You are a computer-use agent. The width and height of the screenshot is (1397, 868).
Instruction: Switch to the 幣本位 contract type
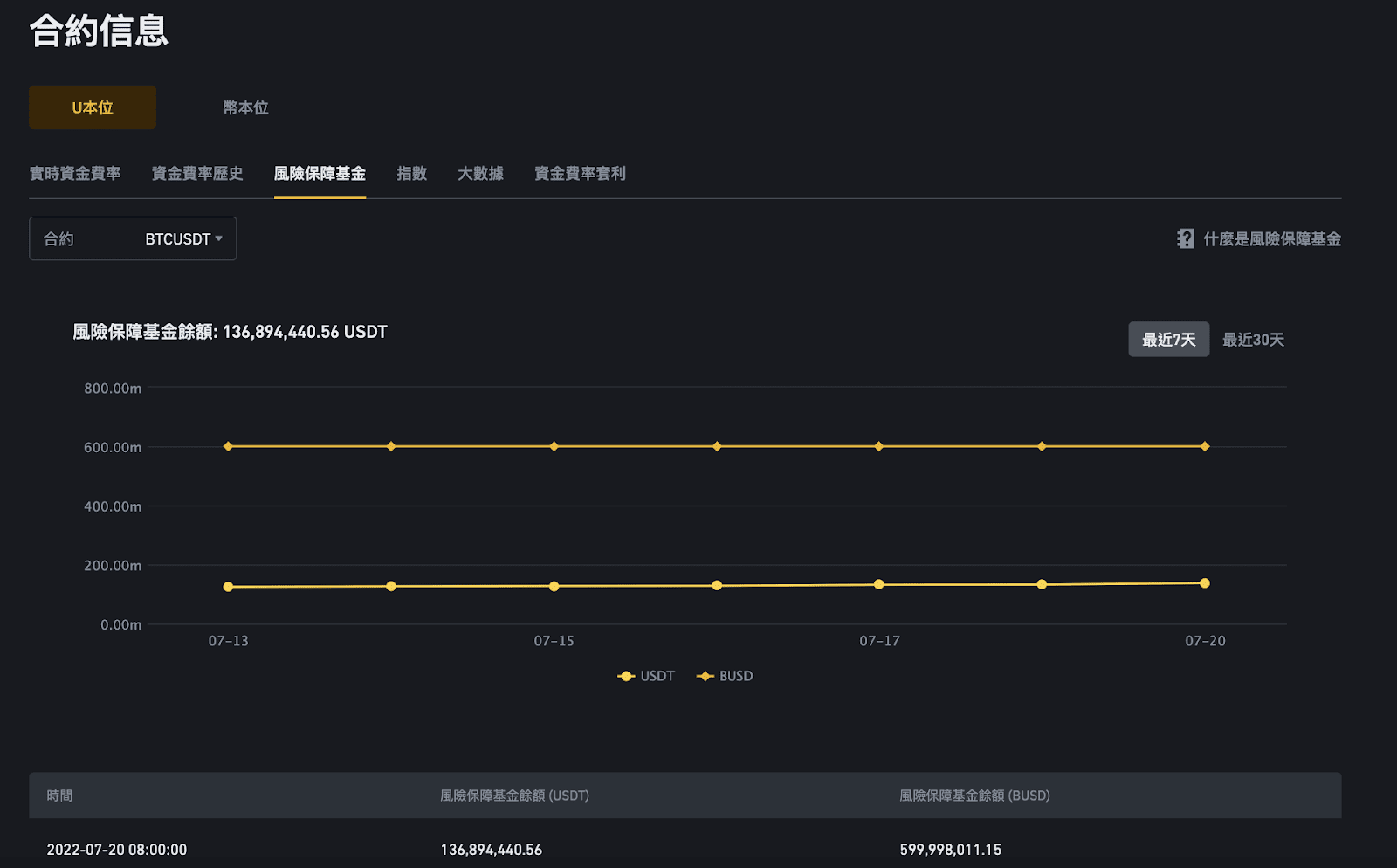245,107
